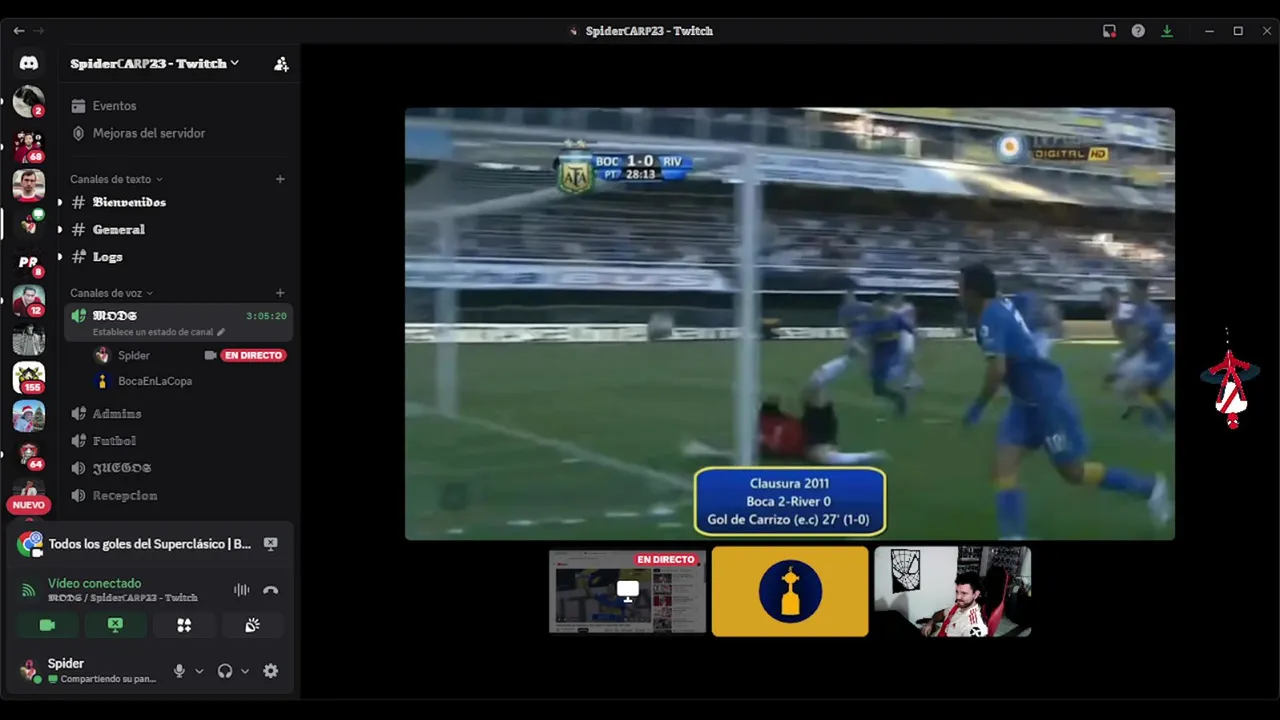The width and height of the screenshot is (1280, 720).
Task: Toggle noise suppression waveform icon
Action: click(241, 590)
